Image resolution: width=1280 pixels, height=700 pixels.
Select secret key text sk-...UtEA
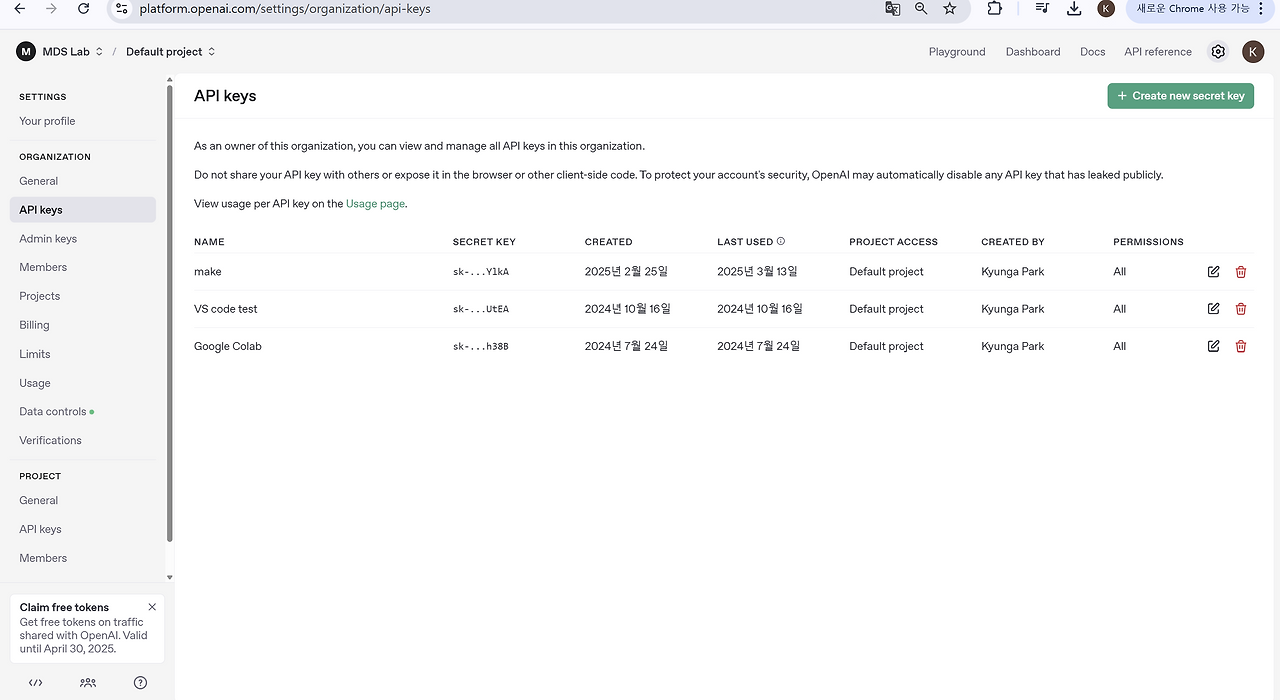(x=481, y=309)
